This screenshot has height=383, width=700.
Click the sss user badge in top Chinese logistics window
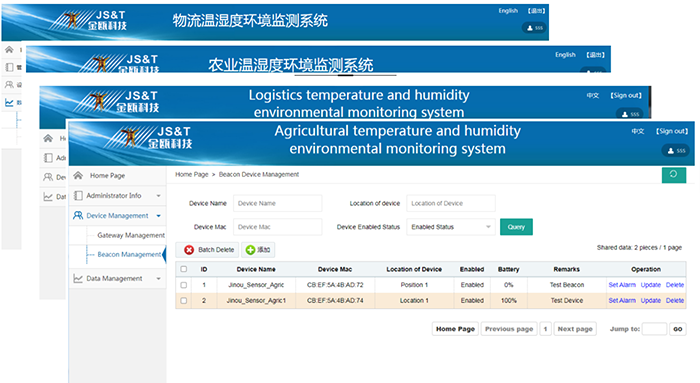534,28
